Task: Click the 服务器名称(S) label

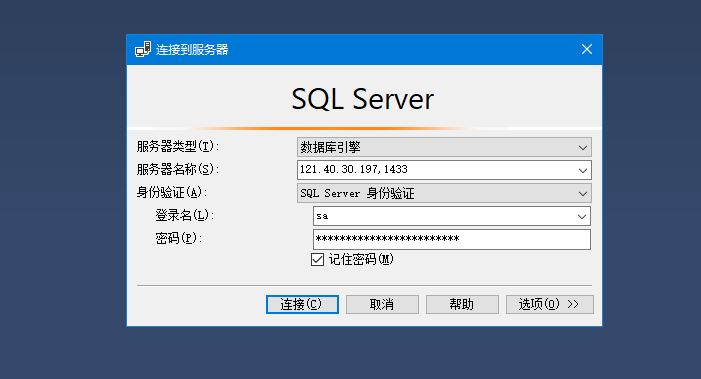Action: point(178,169)
